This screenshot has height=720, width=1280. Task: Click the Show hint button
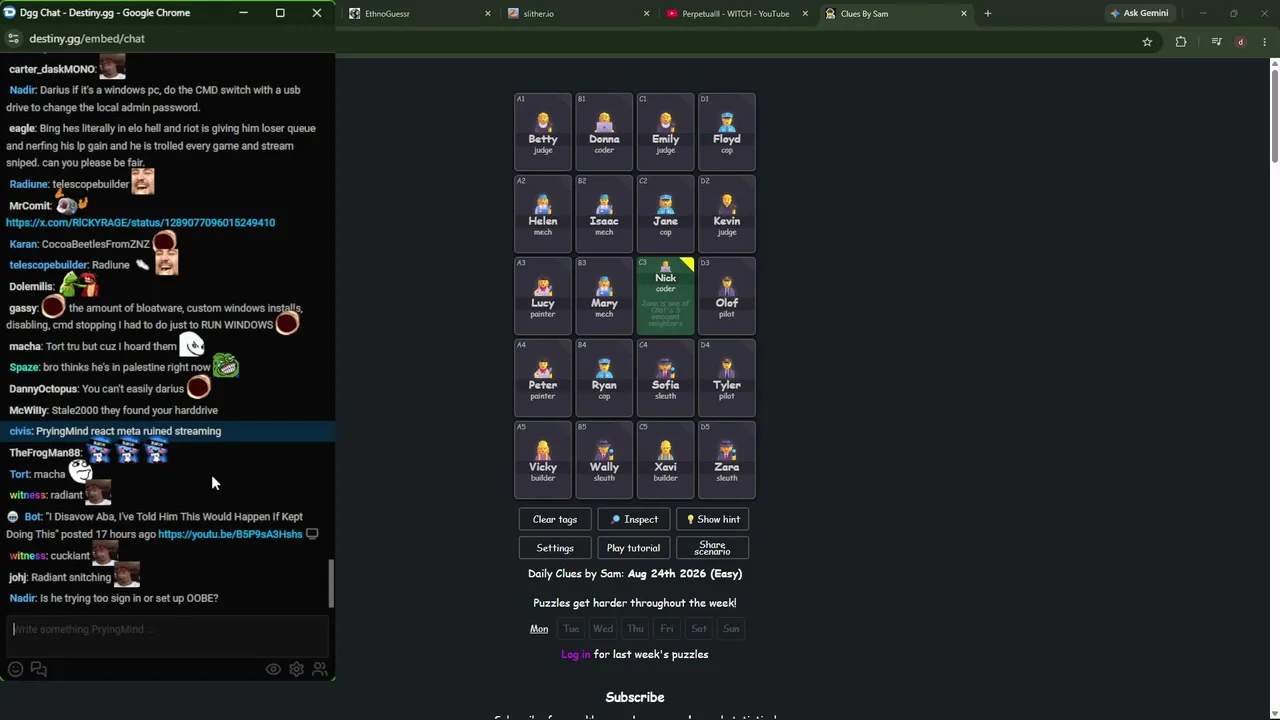[x=713, y=519]
